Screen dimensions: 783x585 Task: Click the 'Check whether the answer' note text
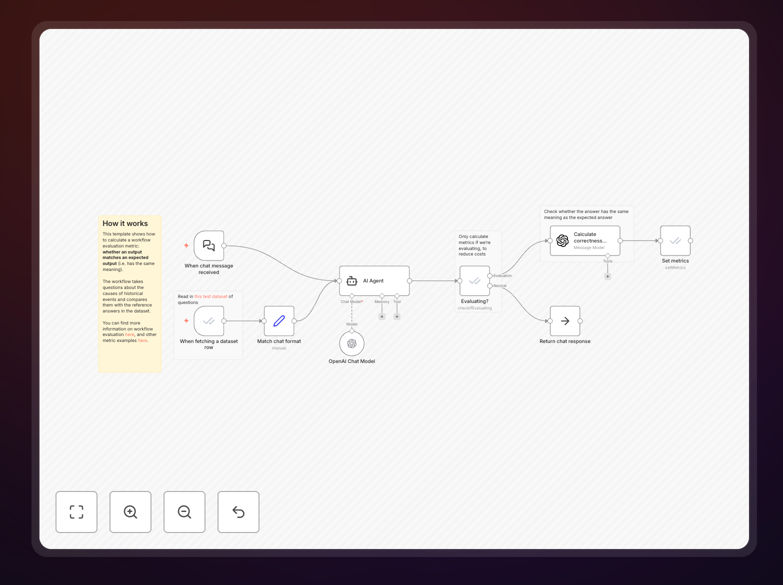(x=586, y=214)
